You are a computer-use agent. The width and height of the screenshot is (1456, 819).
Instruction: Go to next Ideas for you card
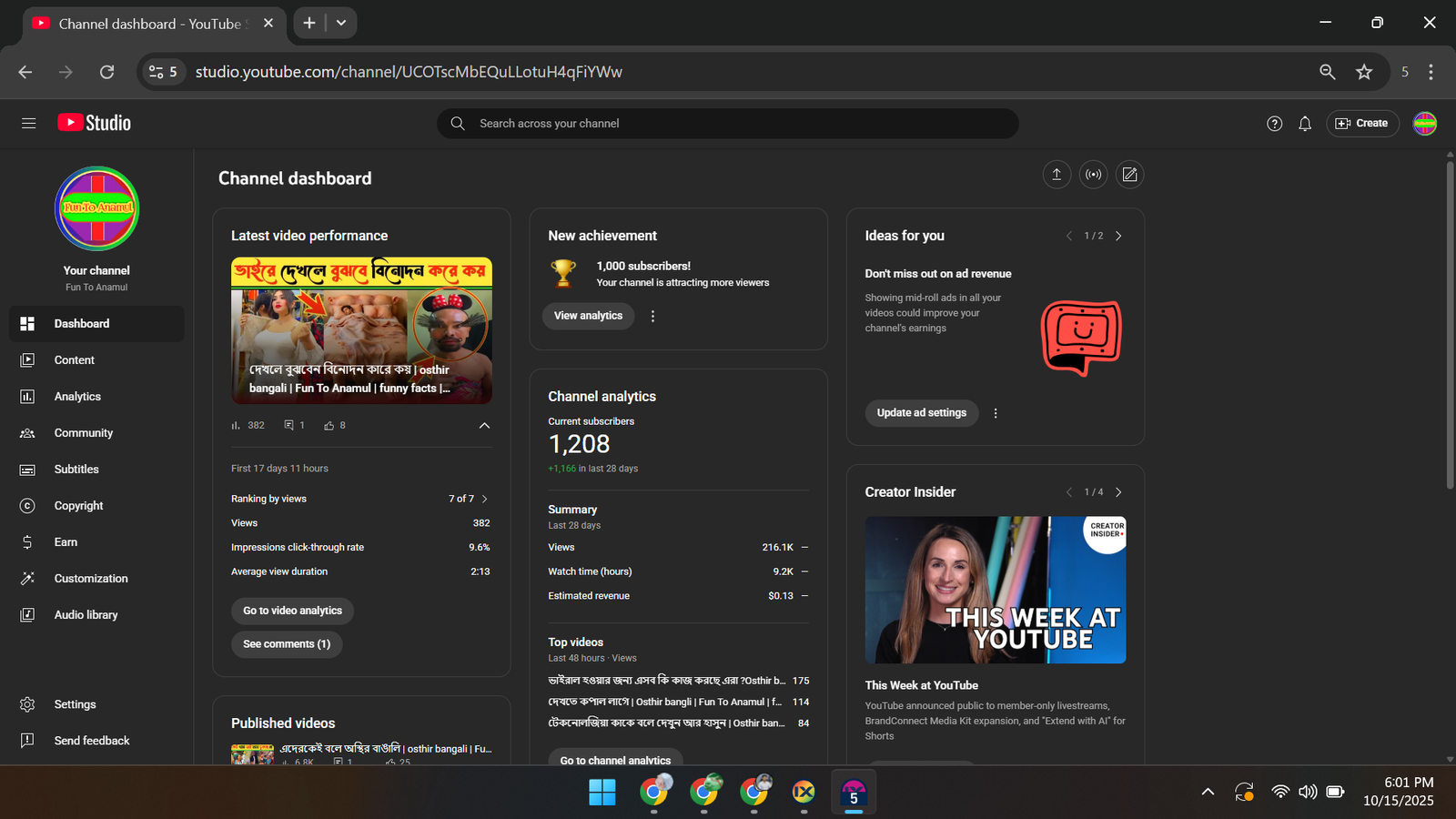coord(1118,236)
